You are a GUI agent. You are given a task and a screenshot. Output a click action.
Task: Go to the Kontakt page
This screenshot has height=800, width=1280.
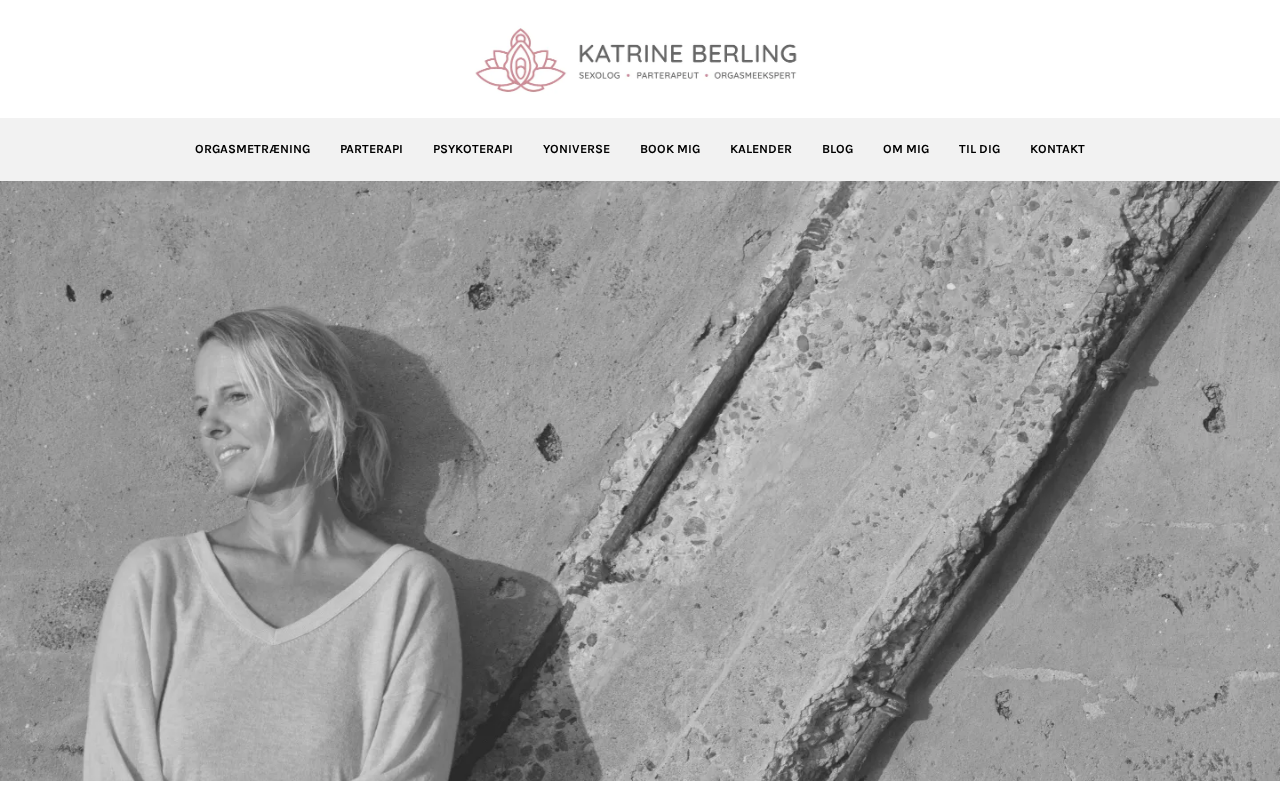[1057, 149]
